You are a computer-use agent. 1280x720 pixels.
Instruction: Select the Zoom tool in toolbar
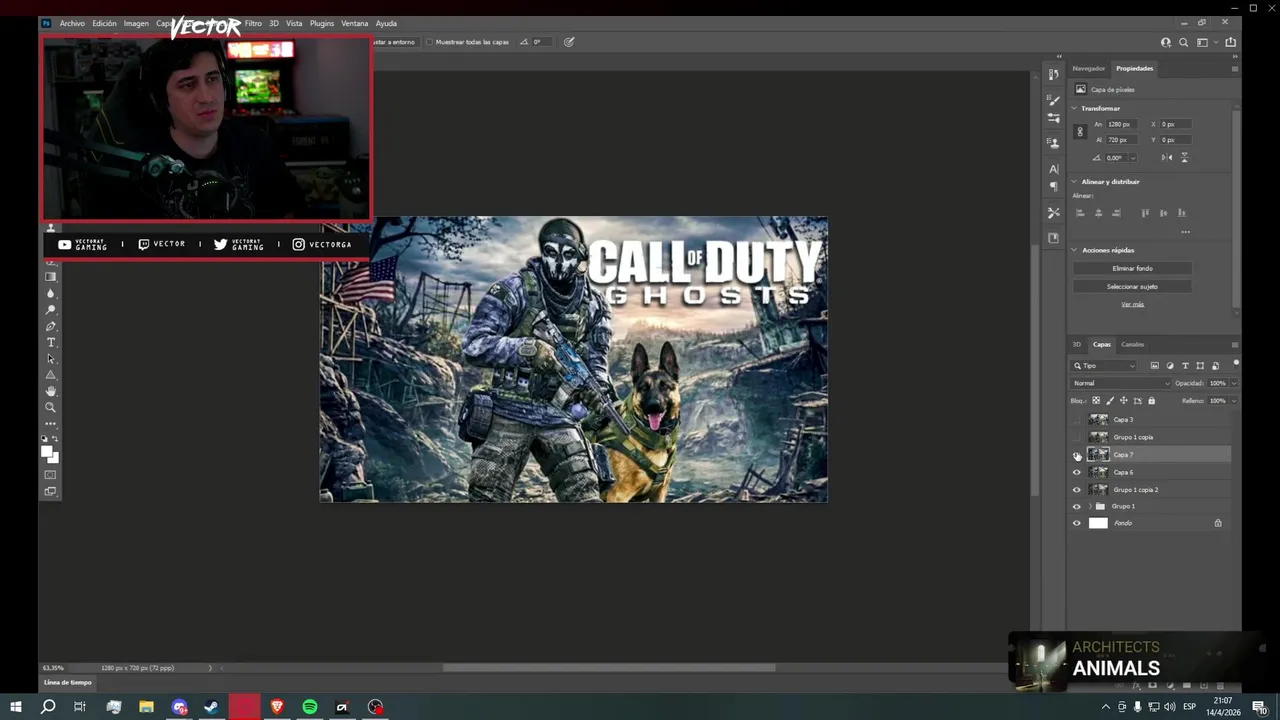(51, 407)
